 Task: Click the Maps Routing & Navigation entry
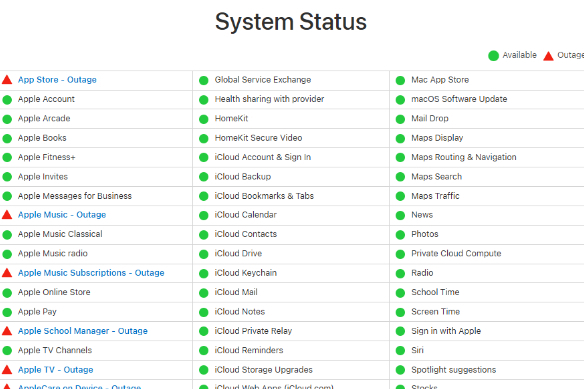464,157
